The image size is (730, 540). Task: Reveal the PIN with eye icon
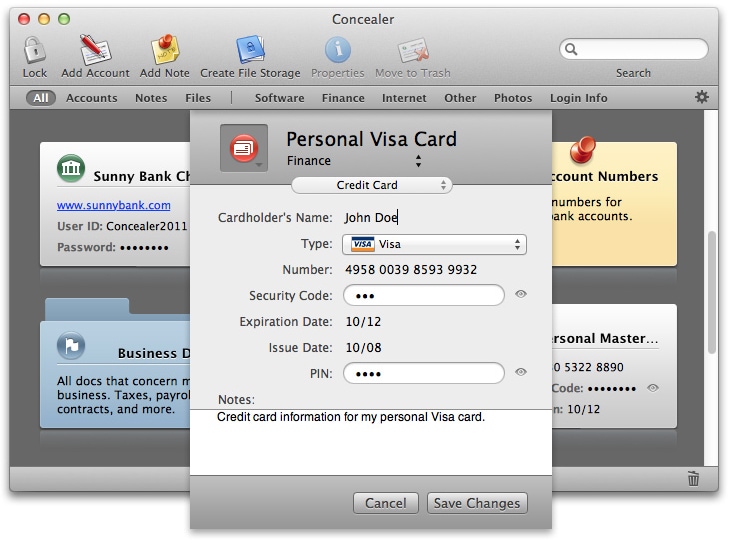[520, 371]
